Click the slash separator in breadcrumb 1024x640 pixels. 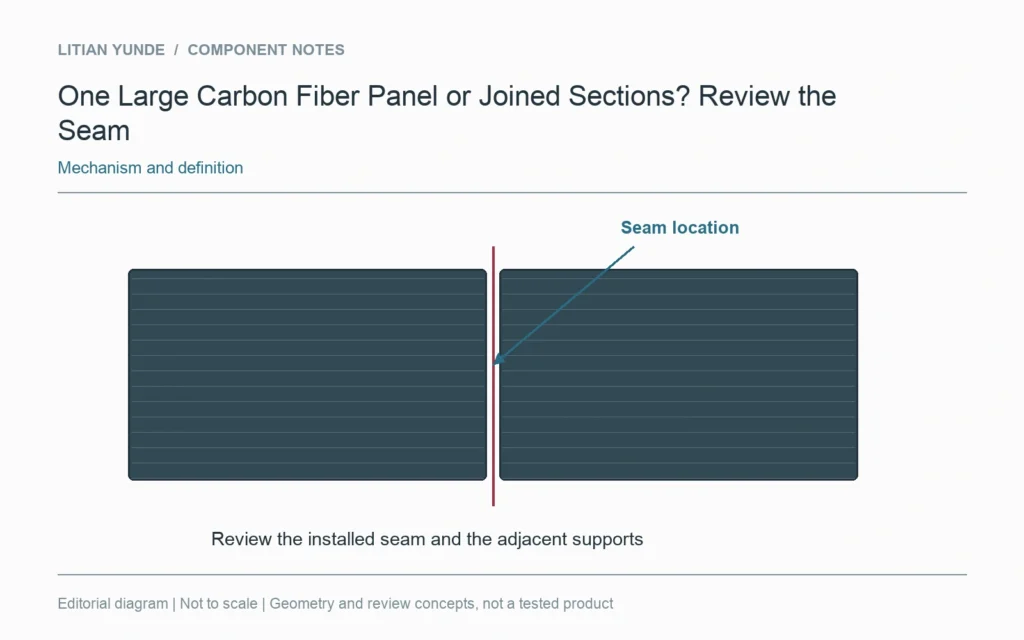pyautogui.click(x=176, y=50)
